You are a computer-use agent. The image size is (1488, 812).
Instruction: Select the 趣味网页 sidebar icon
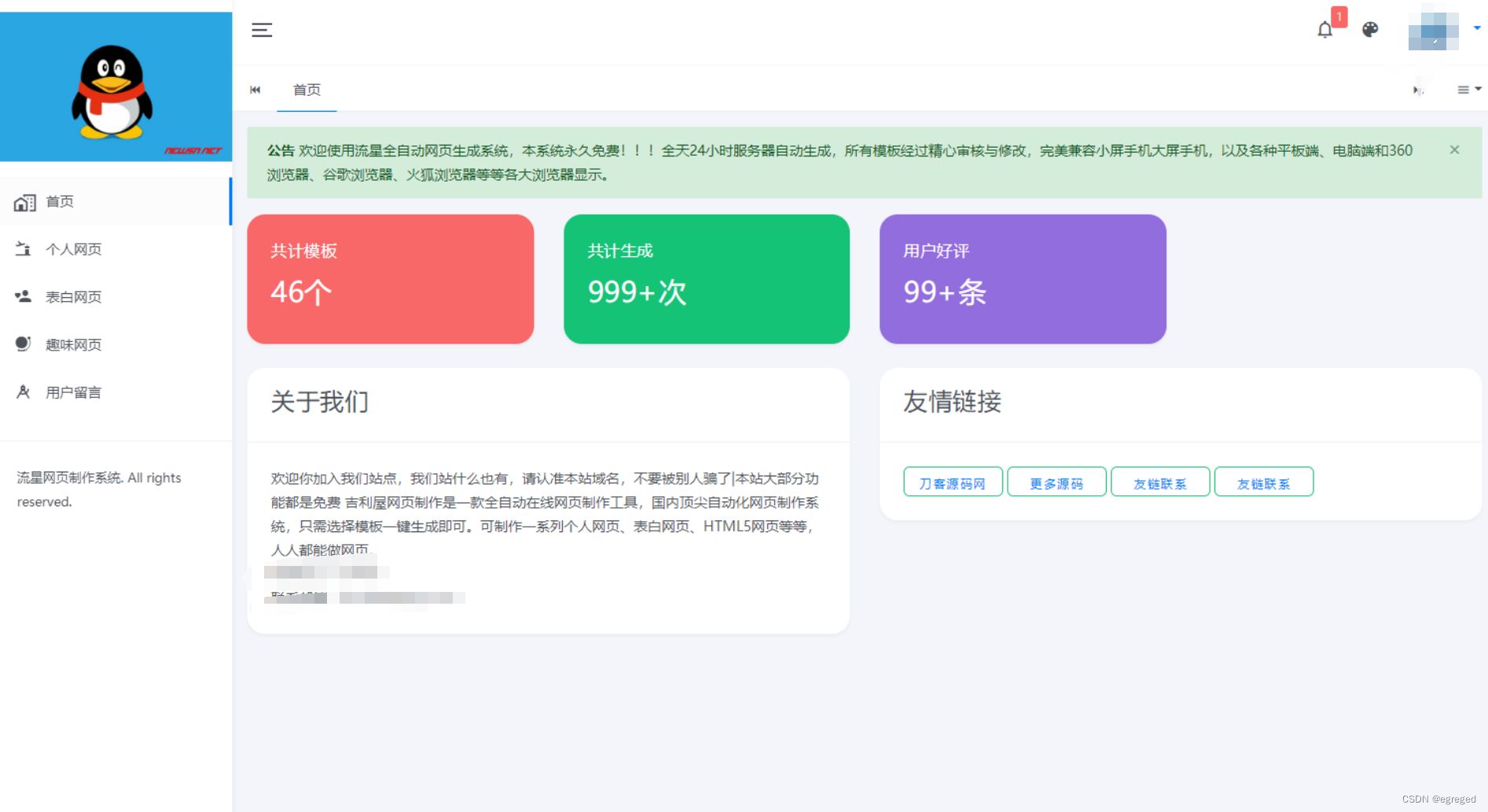click(x=23, y=344)
